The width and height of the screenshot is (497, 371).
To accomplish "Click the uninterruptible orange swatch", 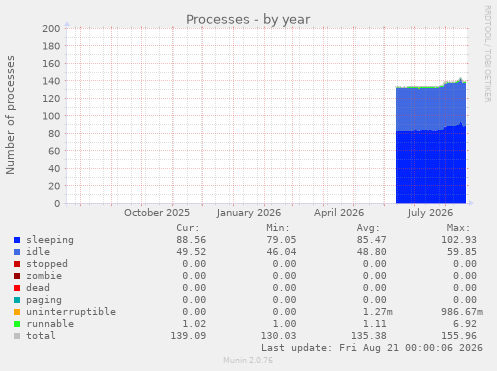I will click(17, 312).
